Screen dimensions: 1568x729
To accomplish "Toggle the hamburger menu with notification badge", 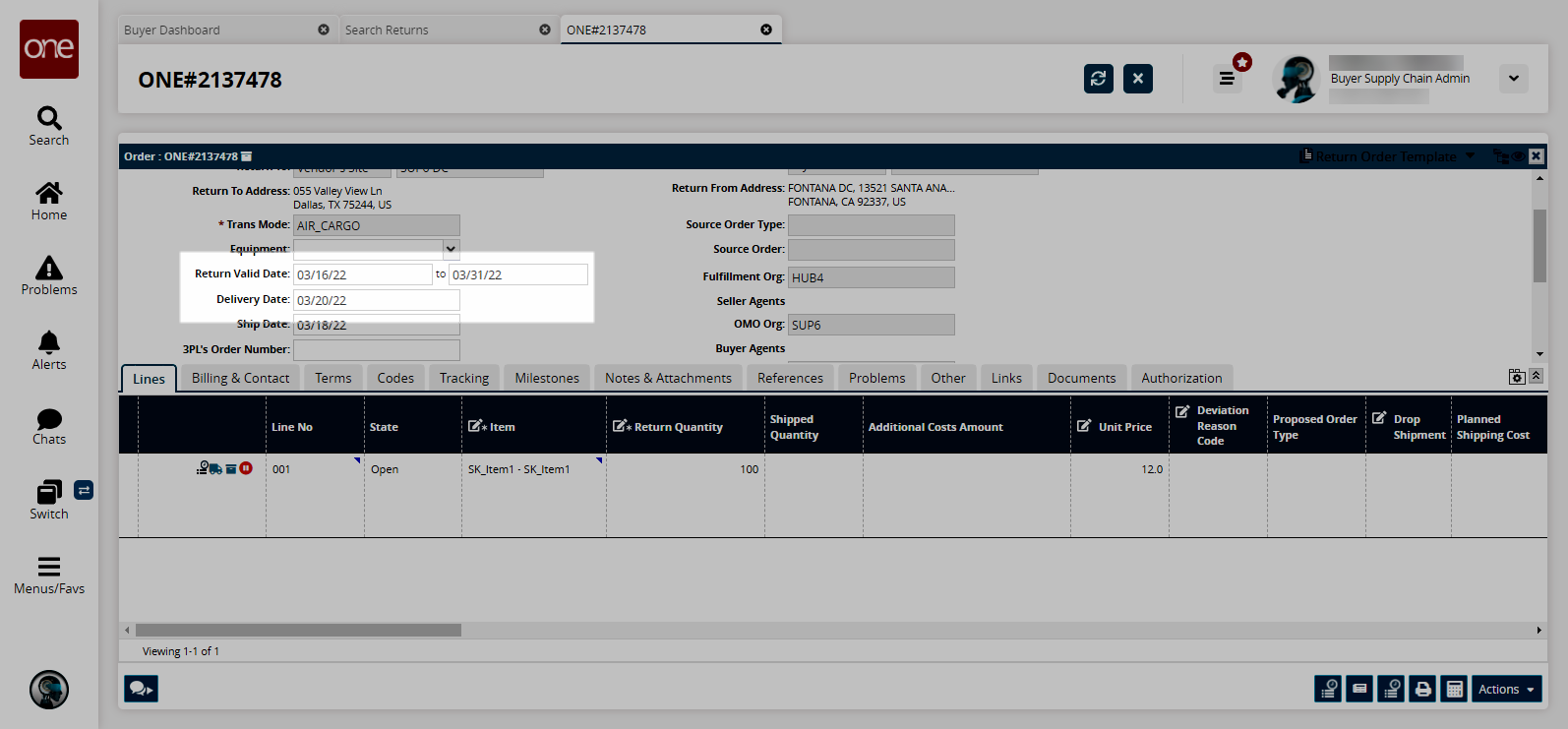I will pos(1227,79).
